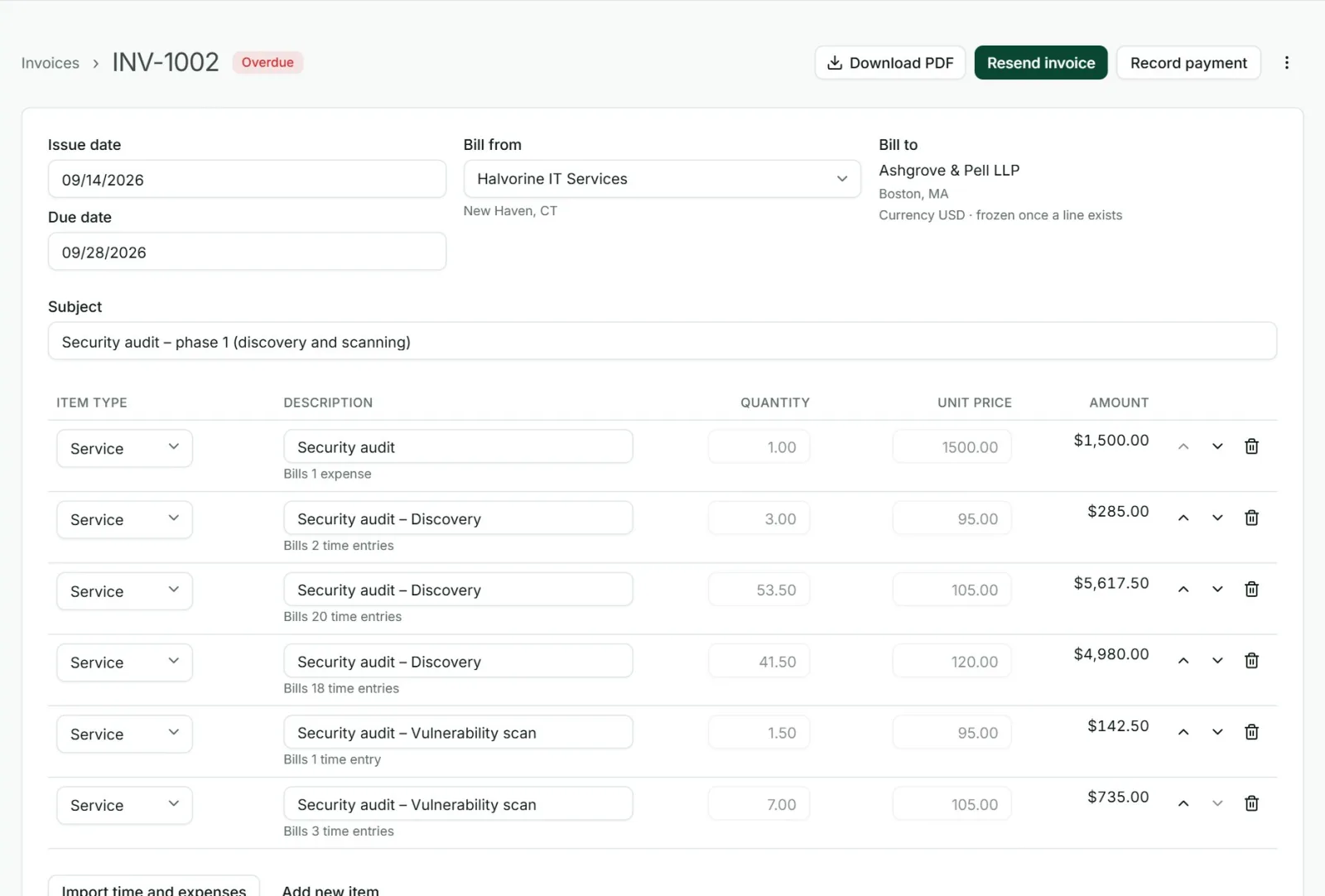Delete the $285.00 Discovery line
1325x896 pixels.
coord(1251,518)
